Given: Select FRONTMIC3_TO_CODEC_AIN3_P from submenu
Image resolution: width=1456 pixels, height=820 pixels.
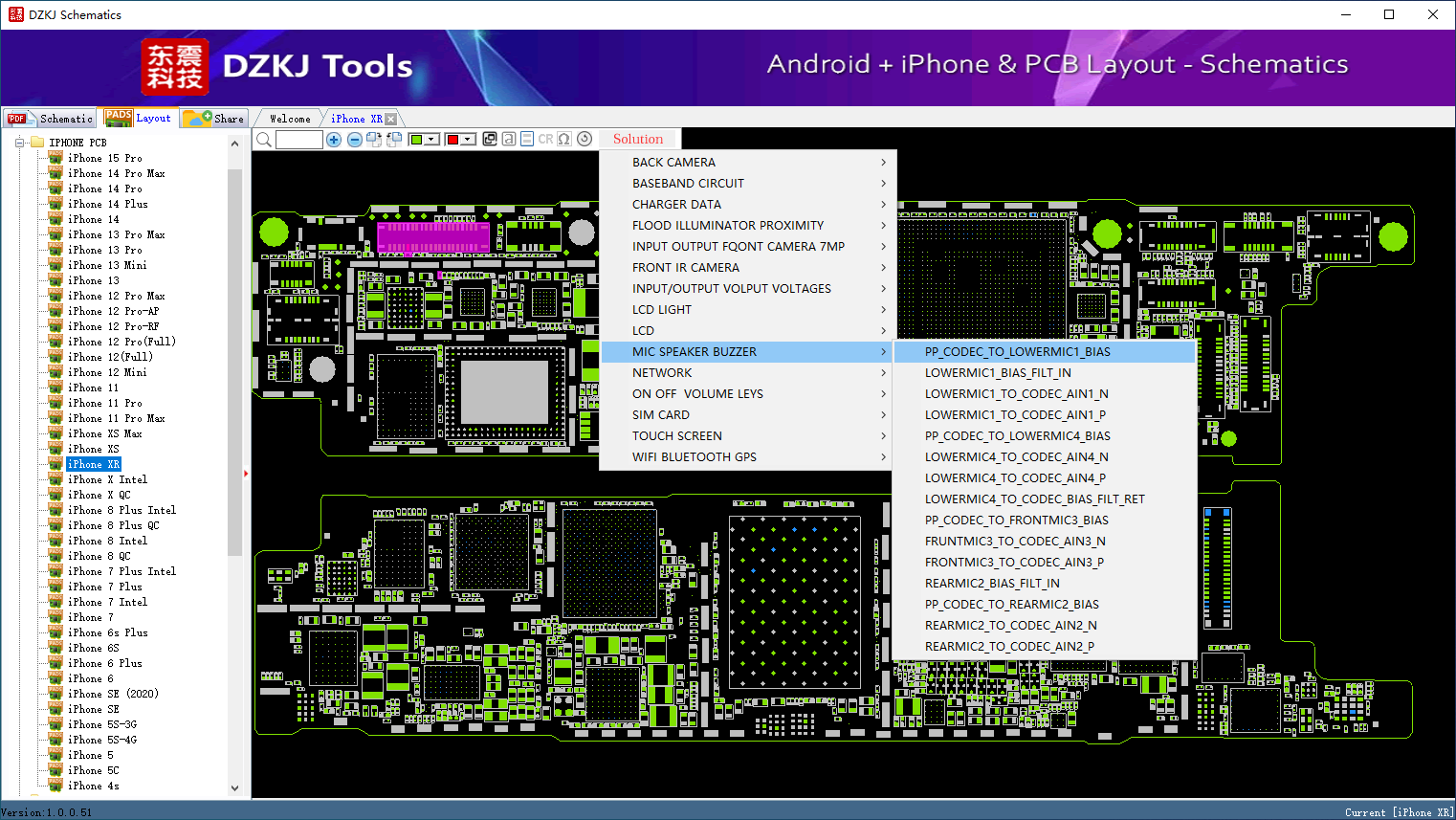Looking at the screenshot, I should 1045,563.
